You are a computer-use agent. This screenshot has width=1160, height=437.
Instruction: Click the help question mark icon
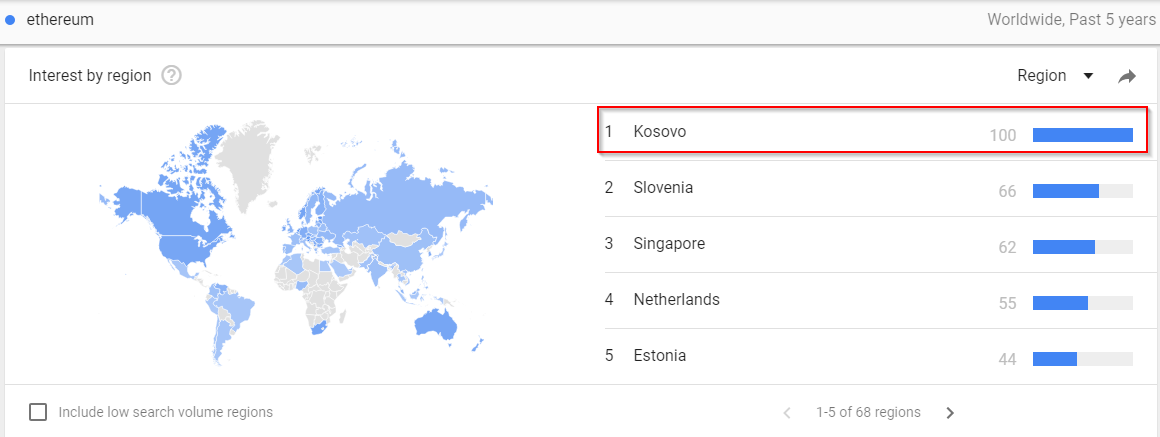click(x=172, y=75)
